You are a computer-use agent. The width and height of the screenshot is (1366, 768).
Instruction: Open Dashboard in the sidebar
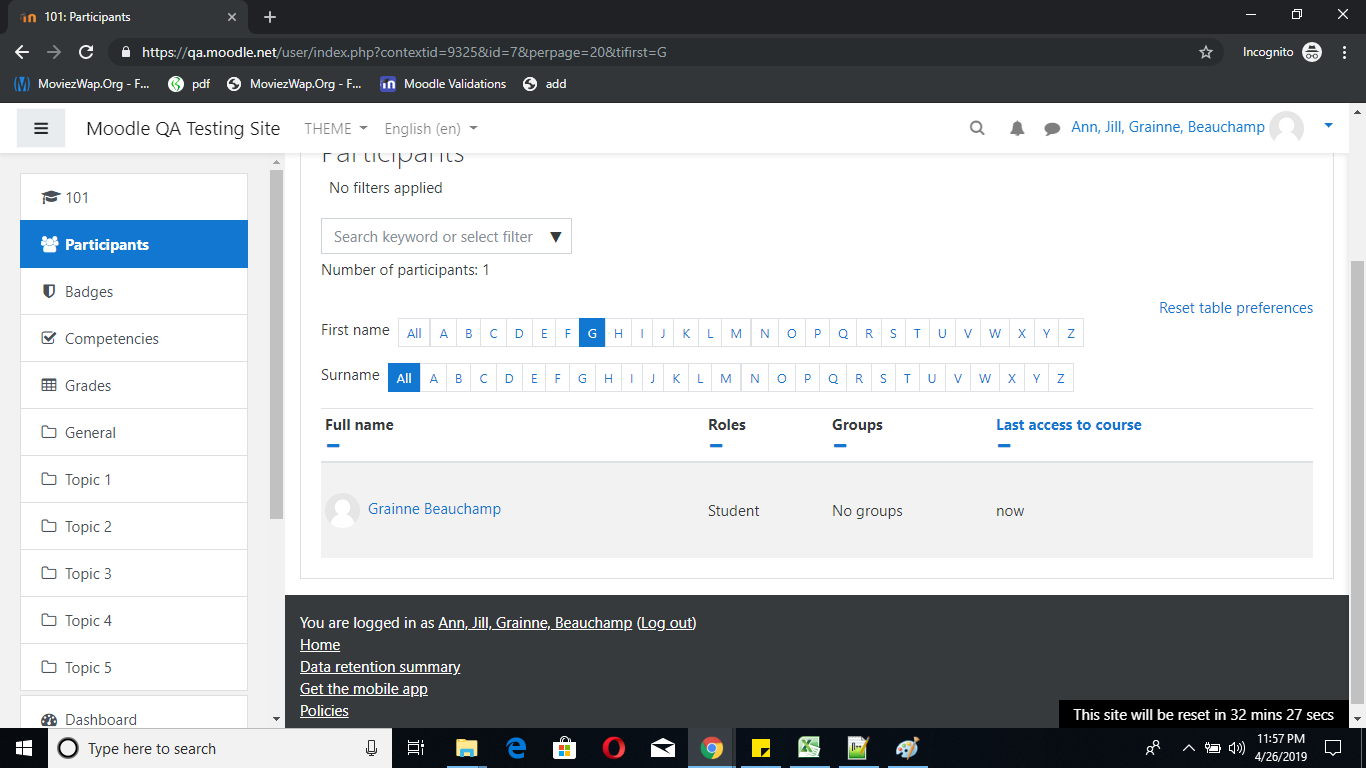pos(134,714)
